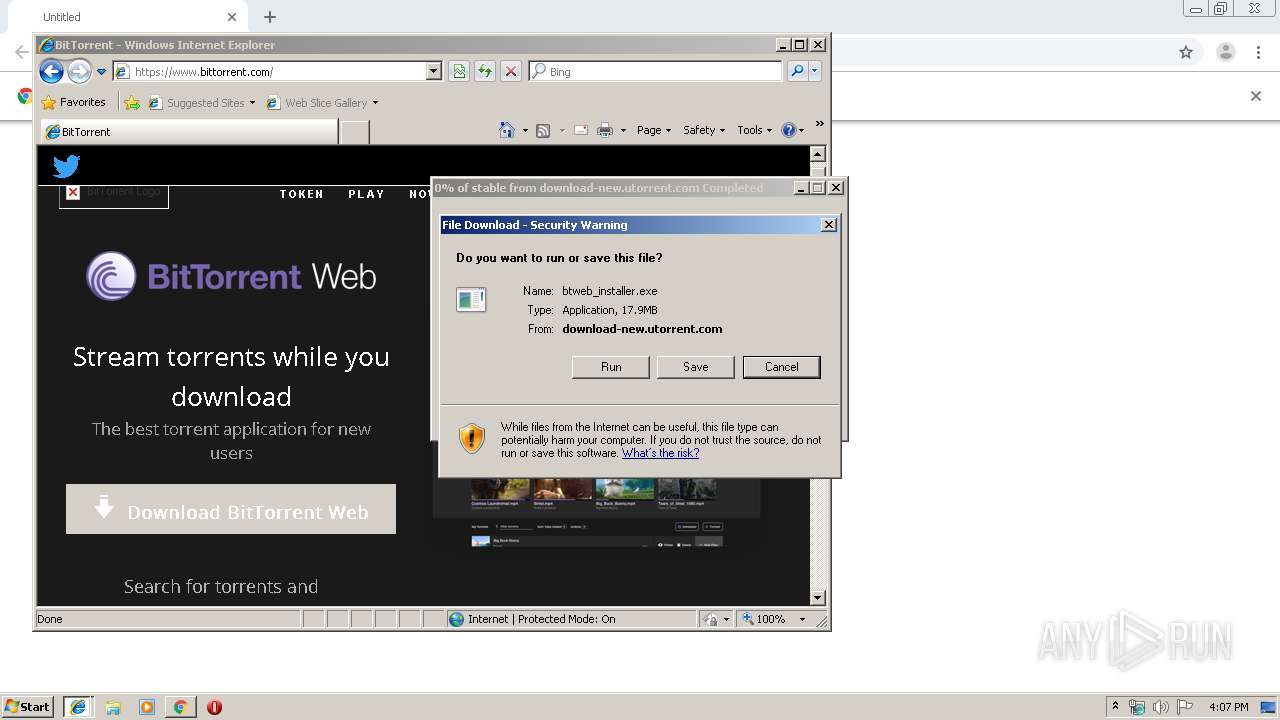Open Web Slice Gallery dropdown
This screenshot has width=1280, height=720.
pos(323,102)
